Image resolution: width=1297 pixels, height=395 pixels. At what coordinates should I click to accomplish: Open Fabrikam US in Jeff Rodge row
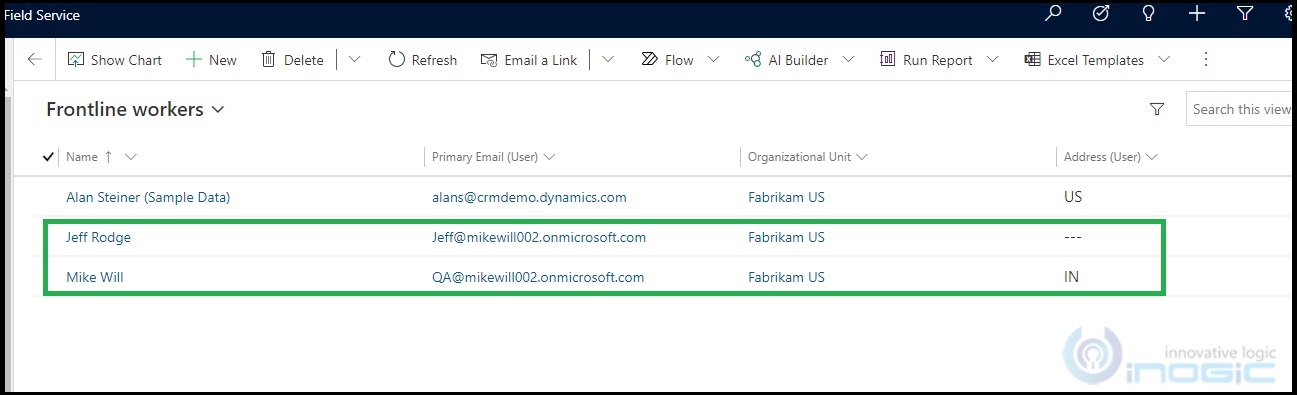click(786, 237)
